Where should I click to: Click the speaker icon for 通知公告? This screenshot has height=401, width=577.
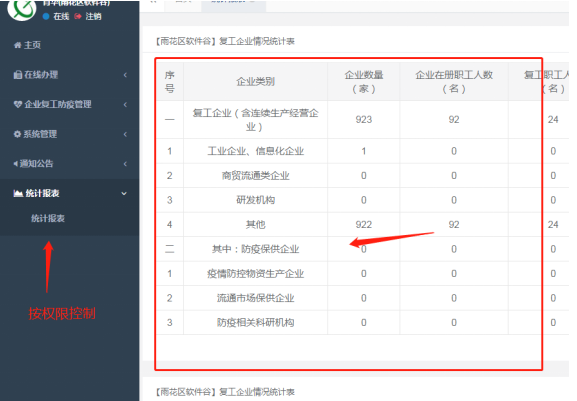click(16, 164)
